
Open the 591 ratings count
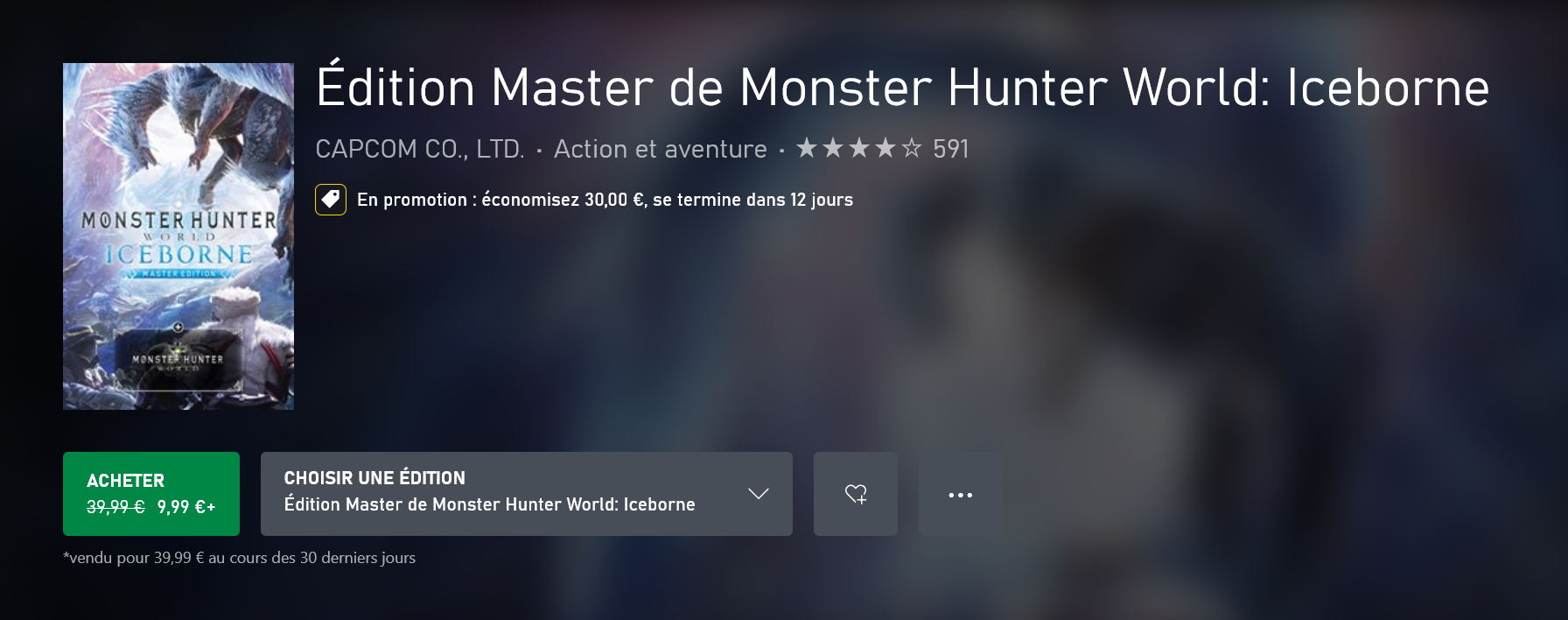tap(951, 149)
